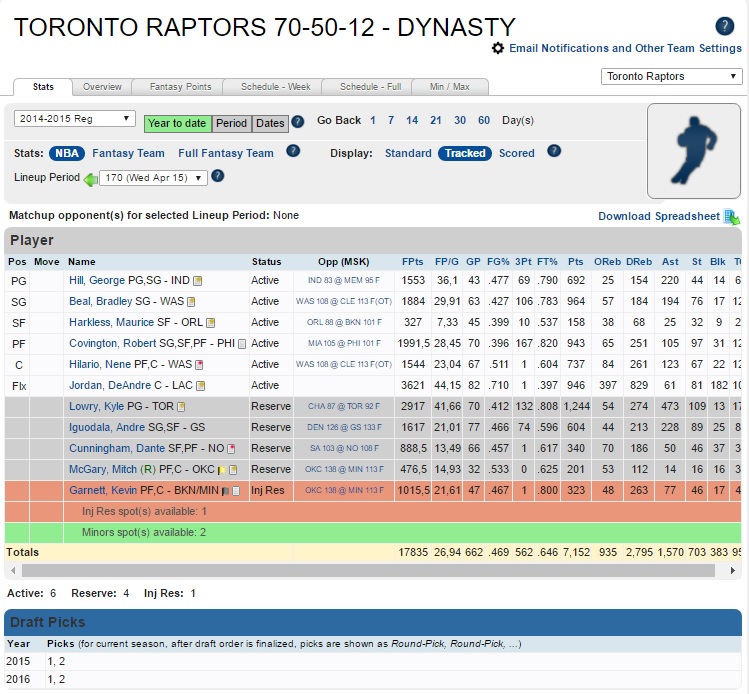Open the Schedule - Full tab

point(370,87)
